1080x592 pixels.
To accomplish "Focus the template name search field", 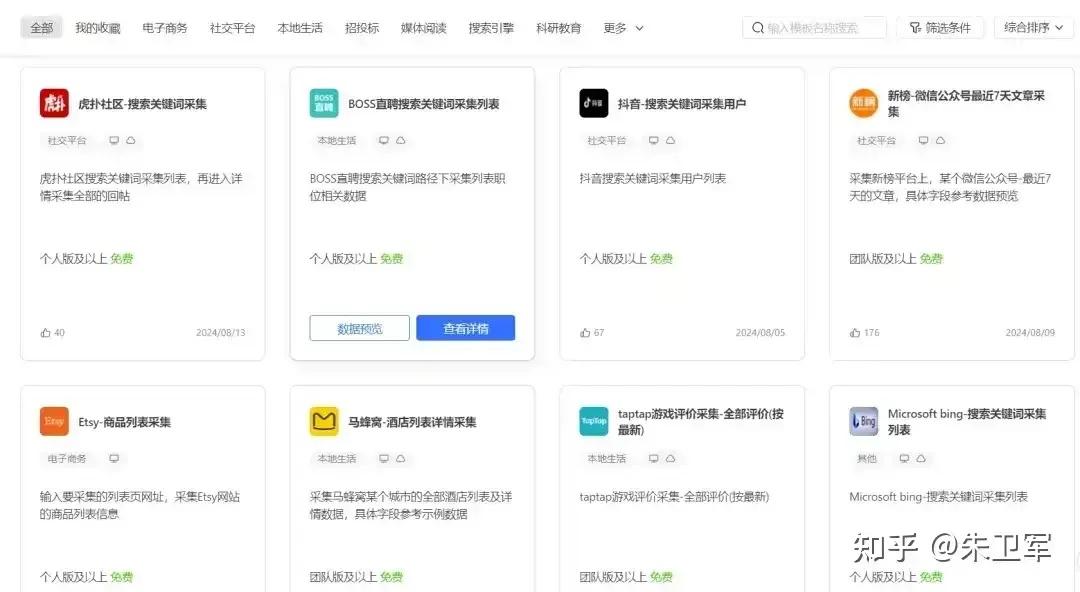I will [x=815, y=28].
